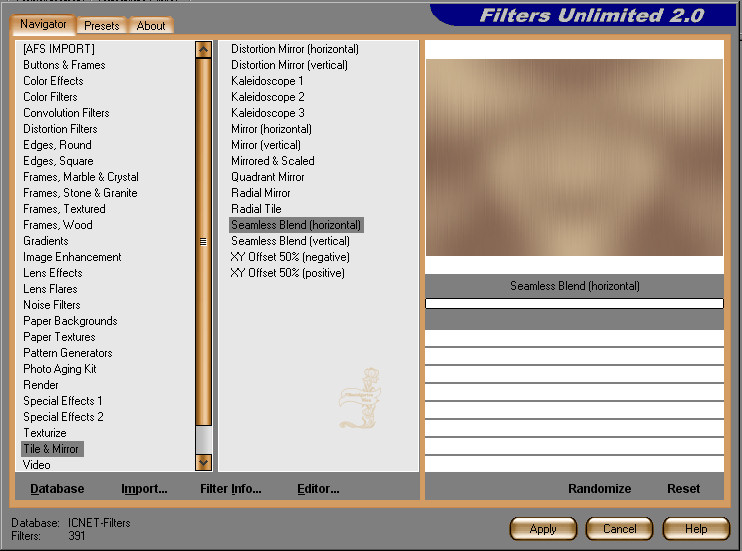The width and height of the screenshot is (742, 551).
Task: Select Distortion Filters category
Action: (x=61, y=129)
